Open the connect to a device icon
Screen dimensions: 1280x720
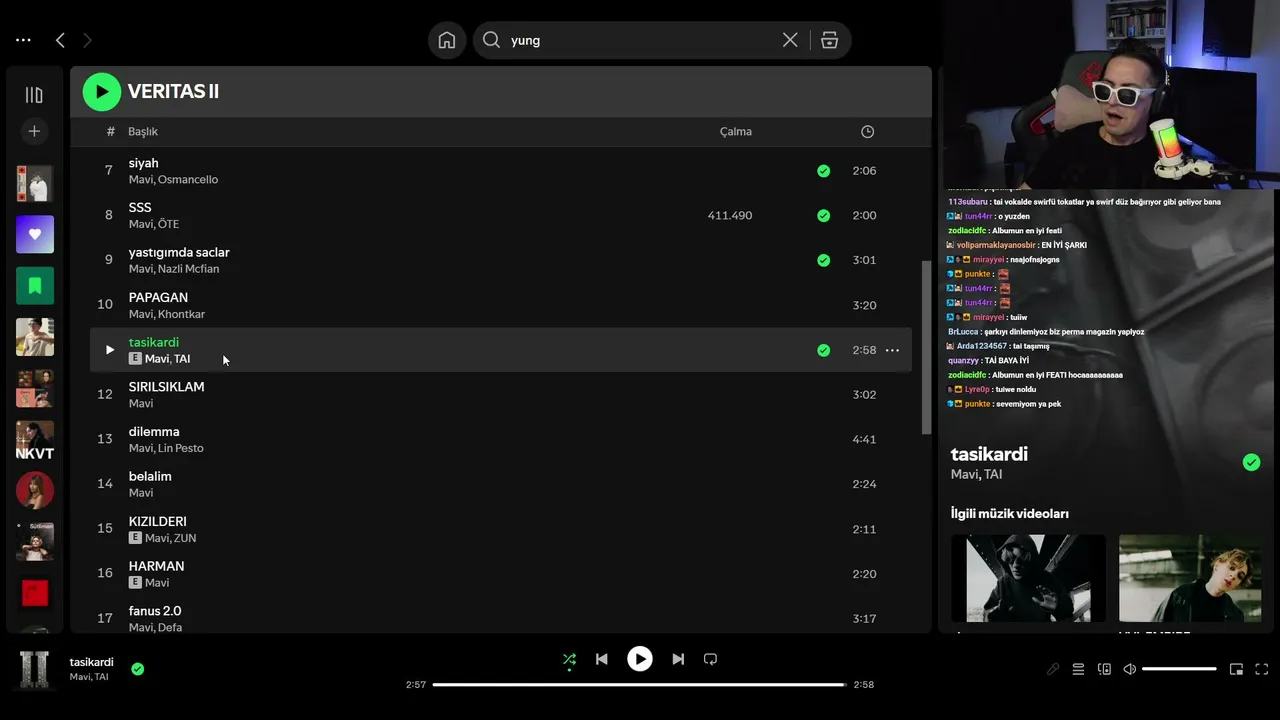[x=1104, y=669]
